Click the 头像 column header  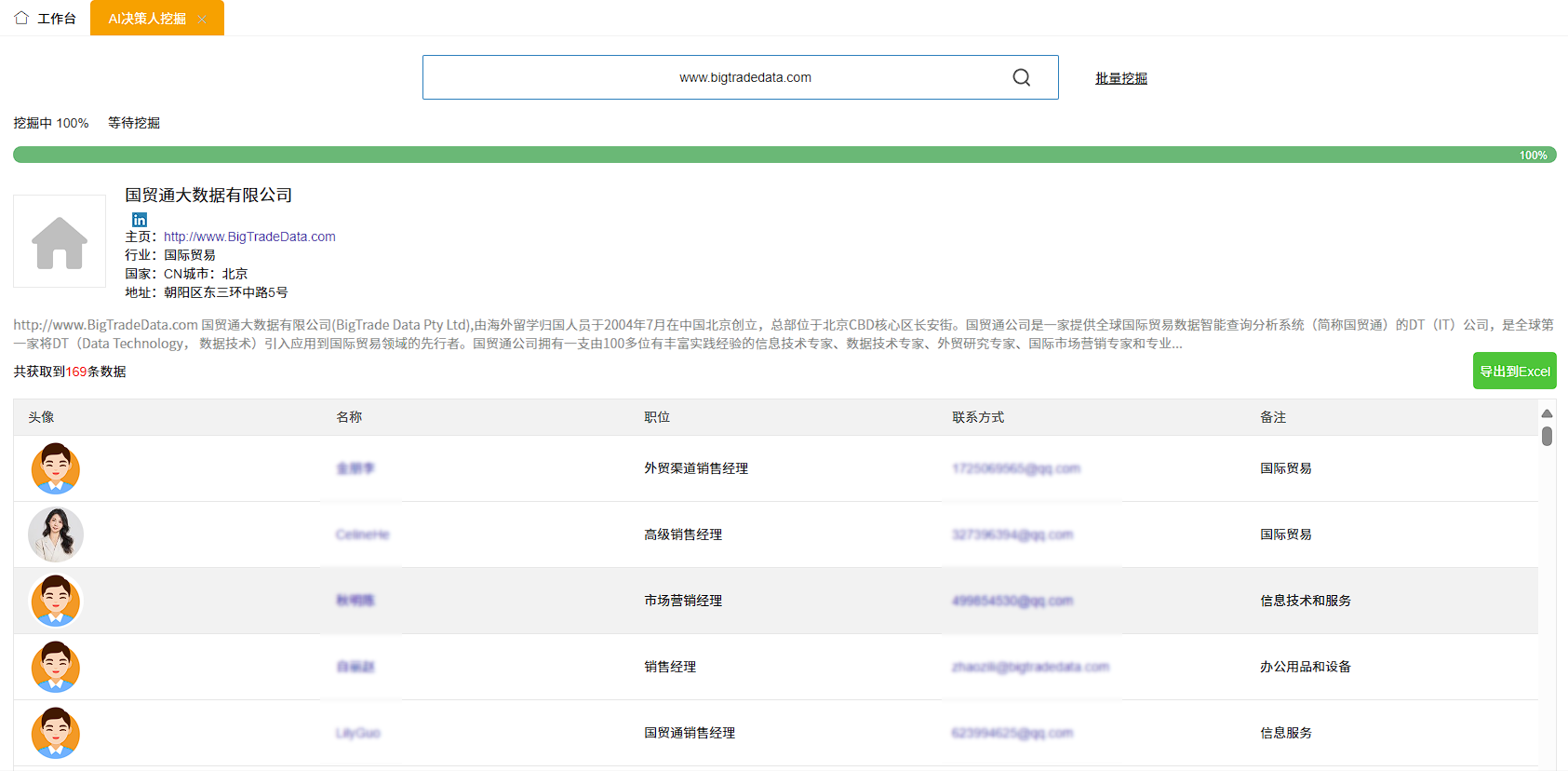pos(41,417)
